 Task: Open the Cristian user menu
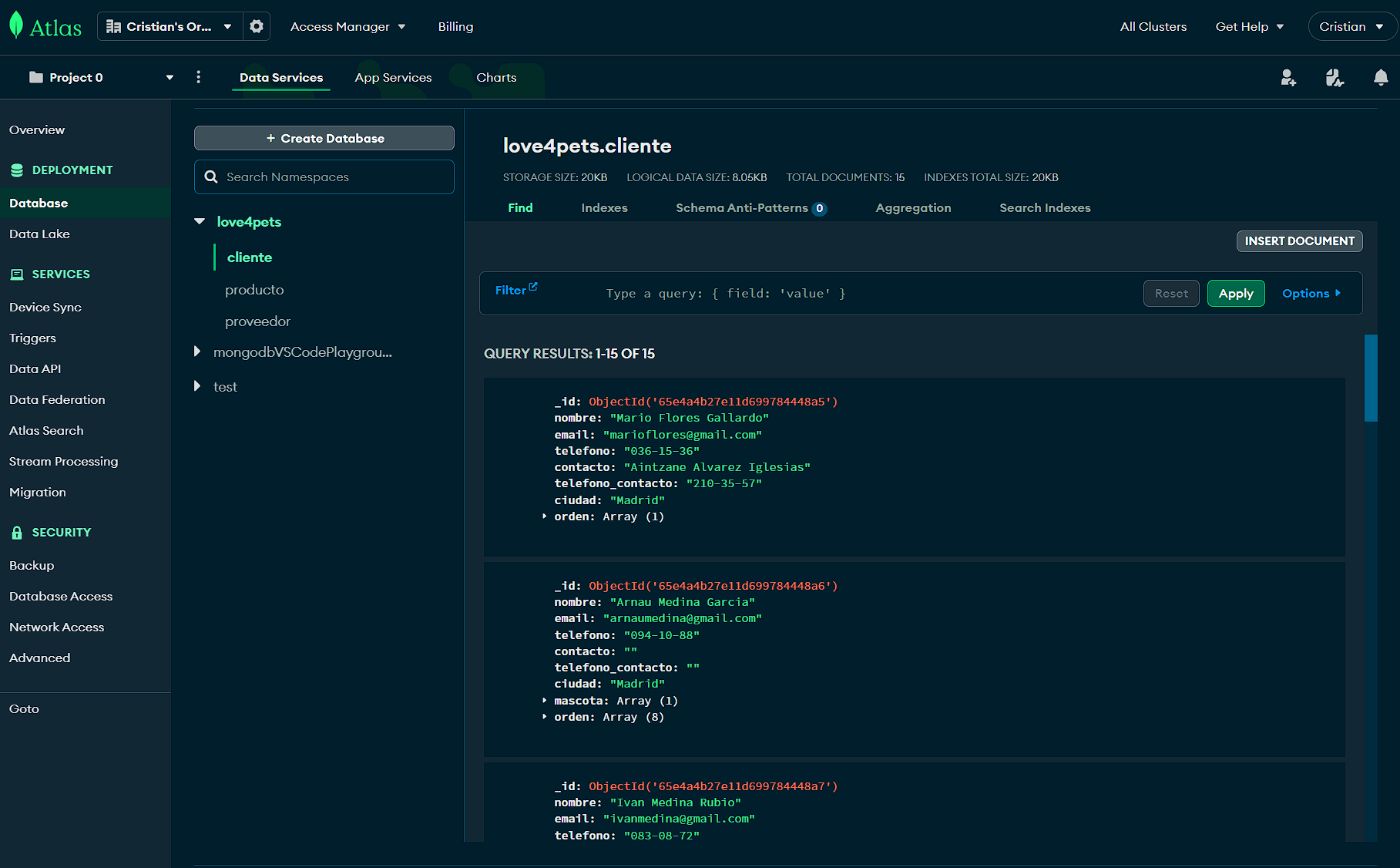[x=1351, y=26]
